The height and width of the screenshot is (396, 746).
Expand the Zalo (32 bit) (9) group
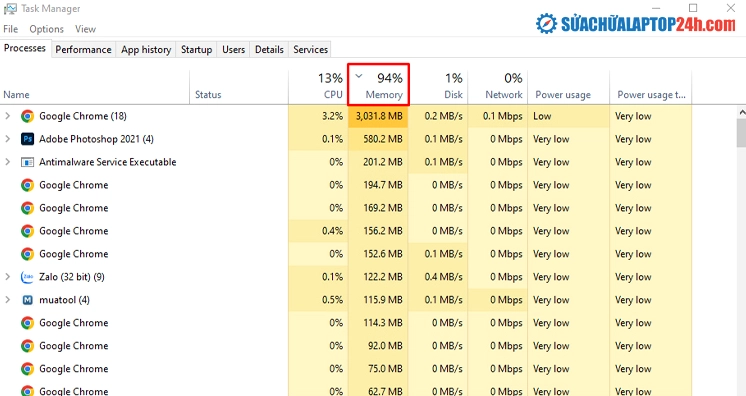coord(8,277)
